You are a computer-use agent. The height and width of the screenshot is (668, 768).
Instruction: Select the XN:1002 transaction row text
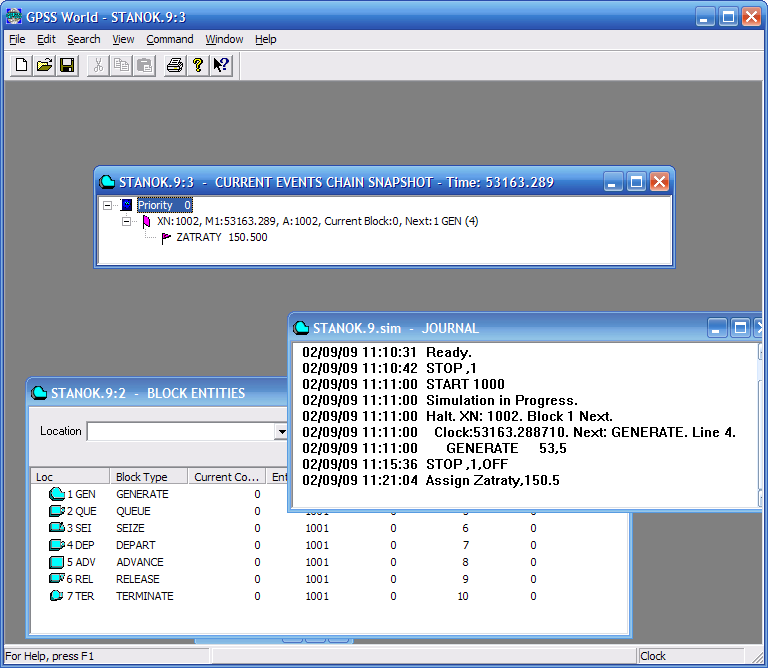(317, 221)
